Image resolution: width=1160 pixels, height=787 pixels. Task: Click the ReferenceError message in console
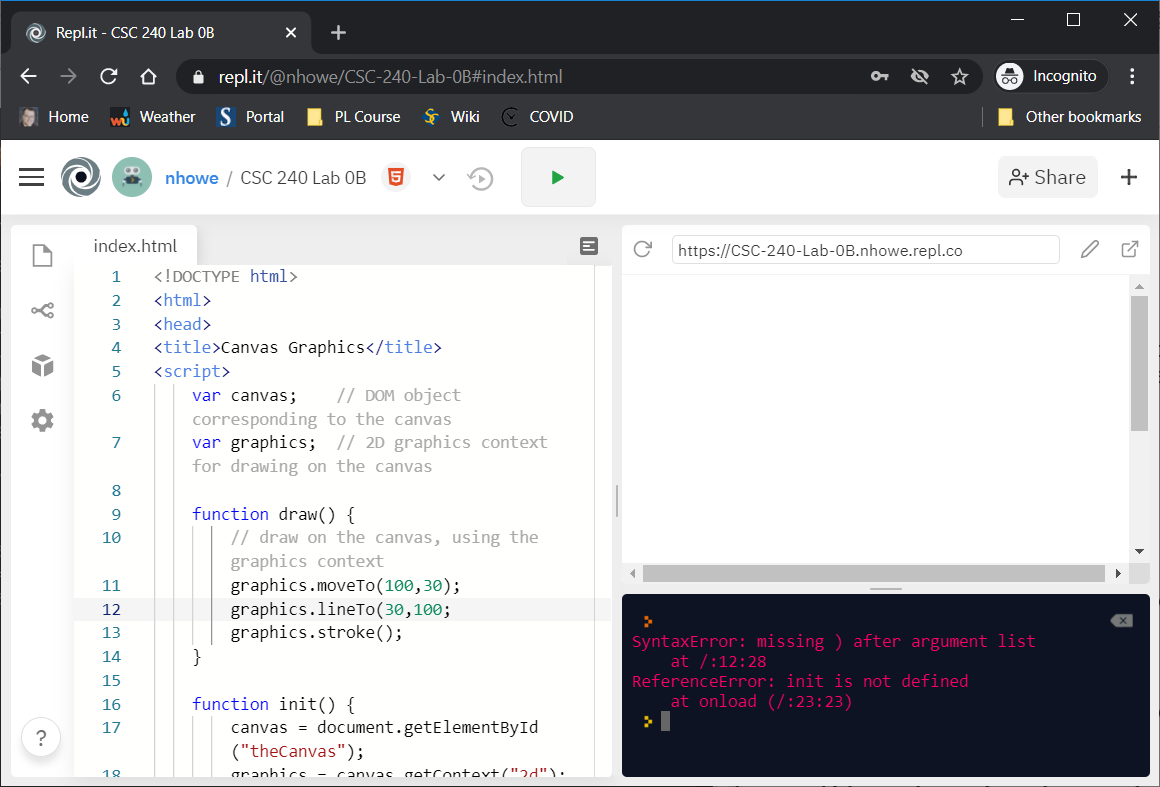pyautogui.click(x=800, y=681)
